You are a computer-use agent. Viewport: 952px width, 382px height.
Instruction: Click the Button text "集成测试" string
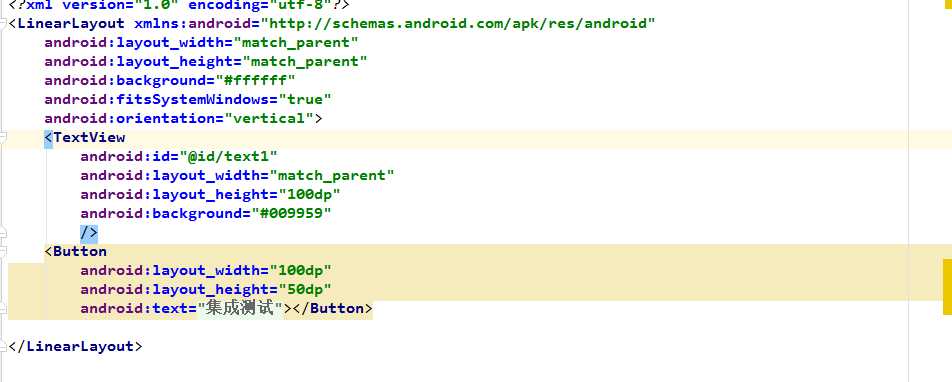pyautogui.click(x=241, y=308)
